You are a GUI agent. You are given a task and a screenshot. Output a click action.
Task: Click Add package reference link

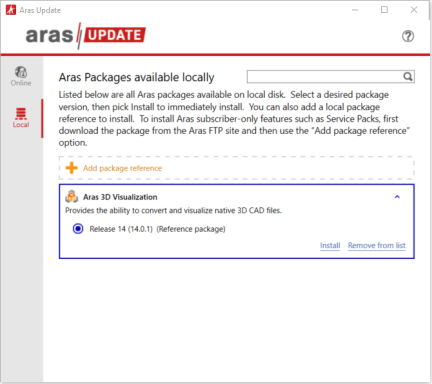point(122,168)
